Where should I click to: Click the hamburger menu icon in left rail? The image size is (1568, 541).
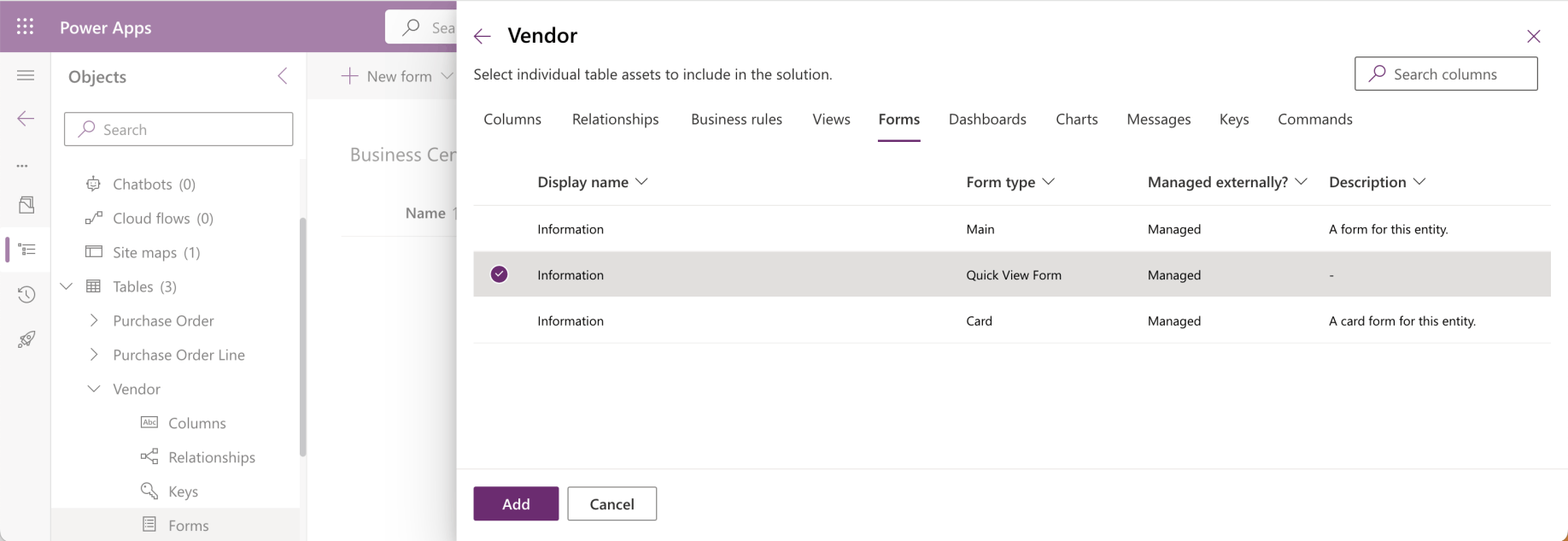point(26,76)
